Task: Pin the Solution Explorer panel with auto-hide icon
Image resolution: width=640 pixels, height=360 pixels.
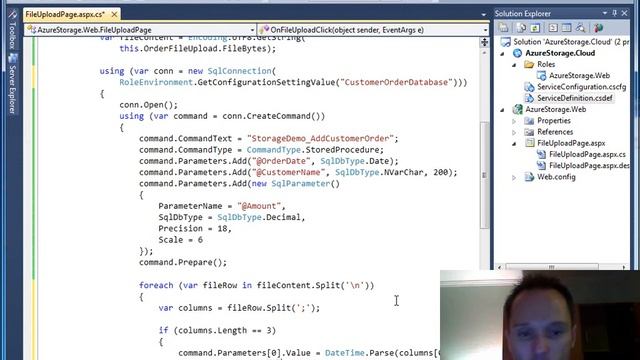Action: click(615, 13)
